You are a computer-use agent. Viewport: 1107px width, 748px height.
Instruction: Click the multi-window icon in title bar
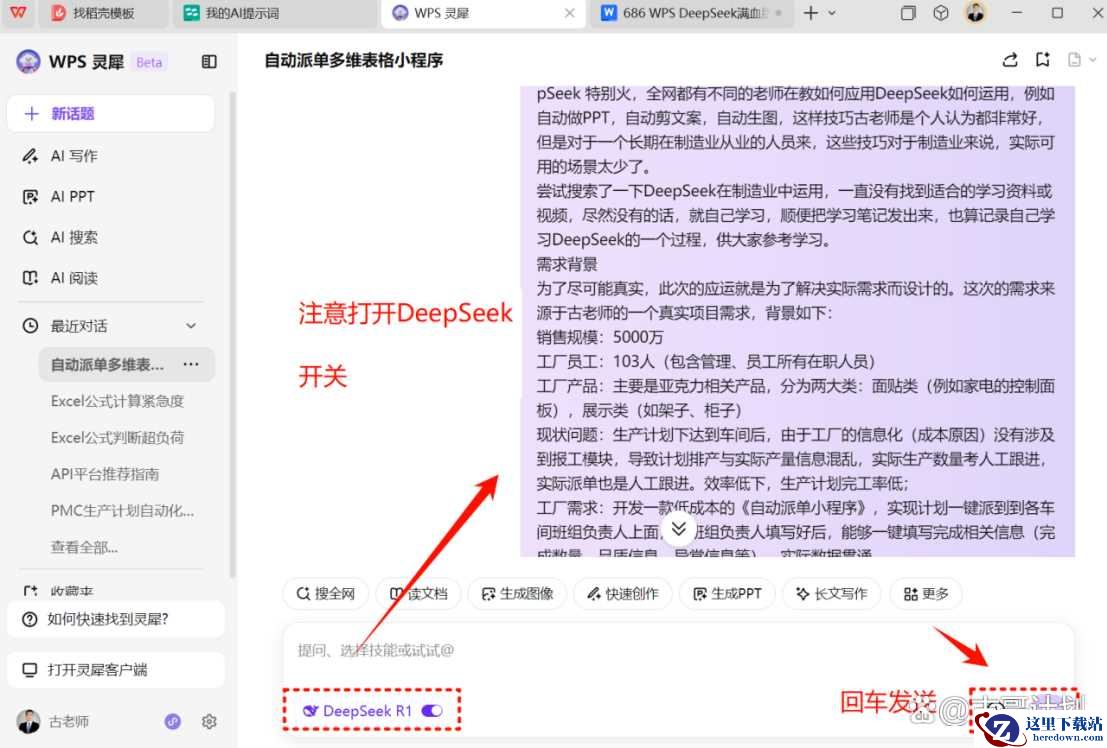click(908, 13)
